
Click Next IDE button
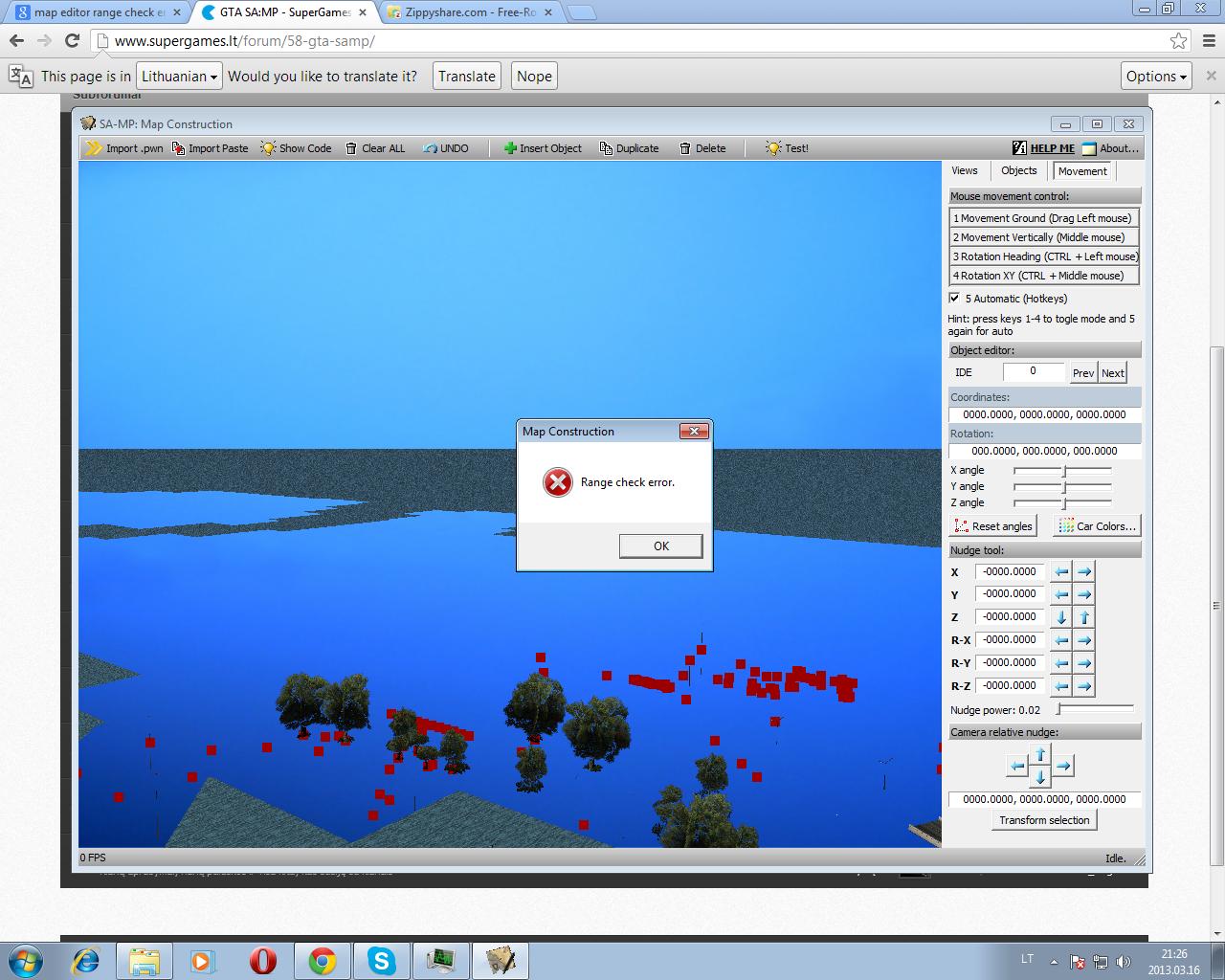tap(1113, 373)
